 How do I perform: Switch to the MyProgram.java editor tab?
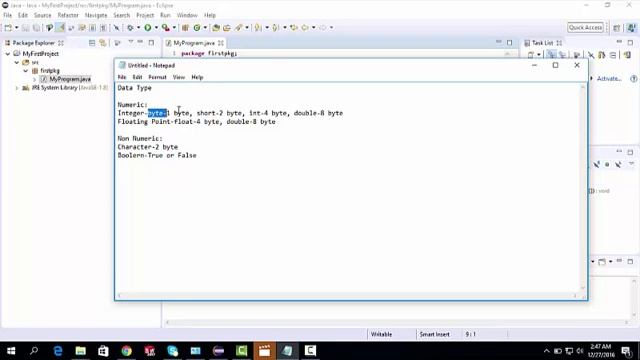194,43
